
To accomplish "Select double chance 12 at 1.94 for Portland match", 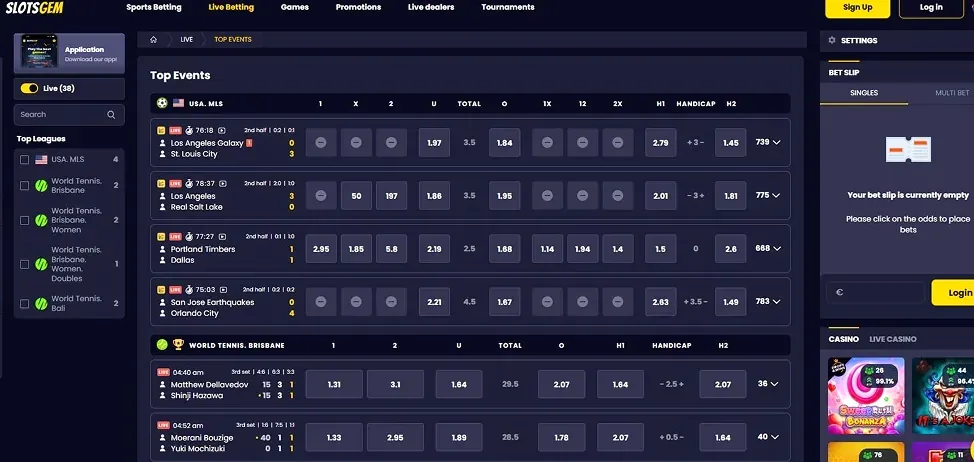I will tap(583, 248).
